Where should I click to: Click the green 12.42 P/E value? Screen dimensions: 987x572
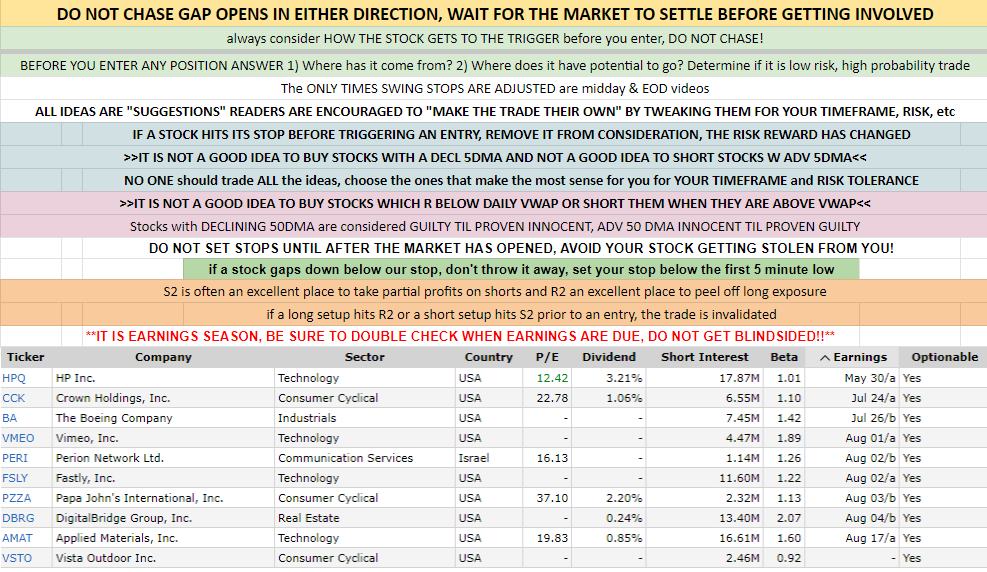click(552, 378)
